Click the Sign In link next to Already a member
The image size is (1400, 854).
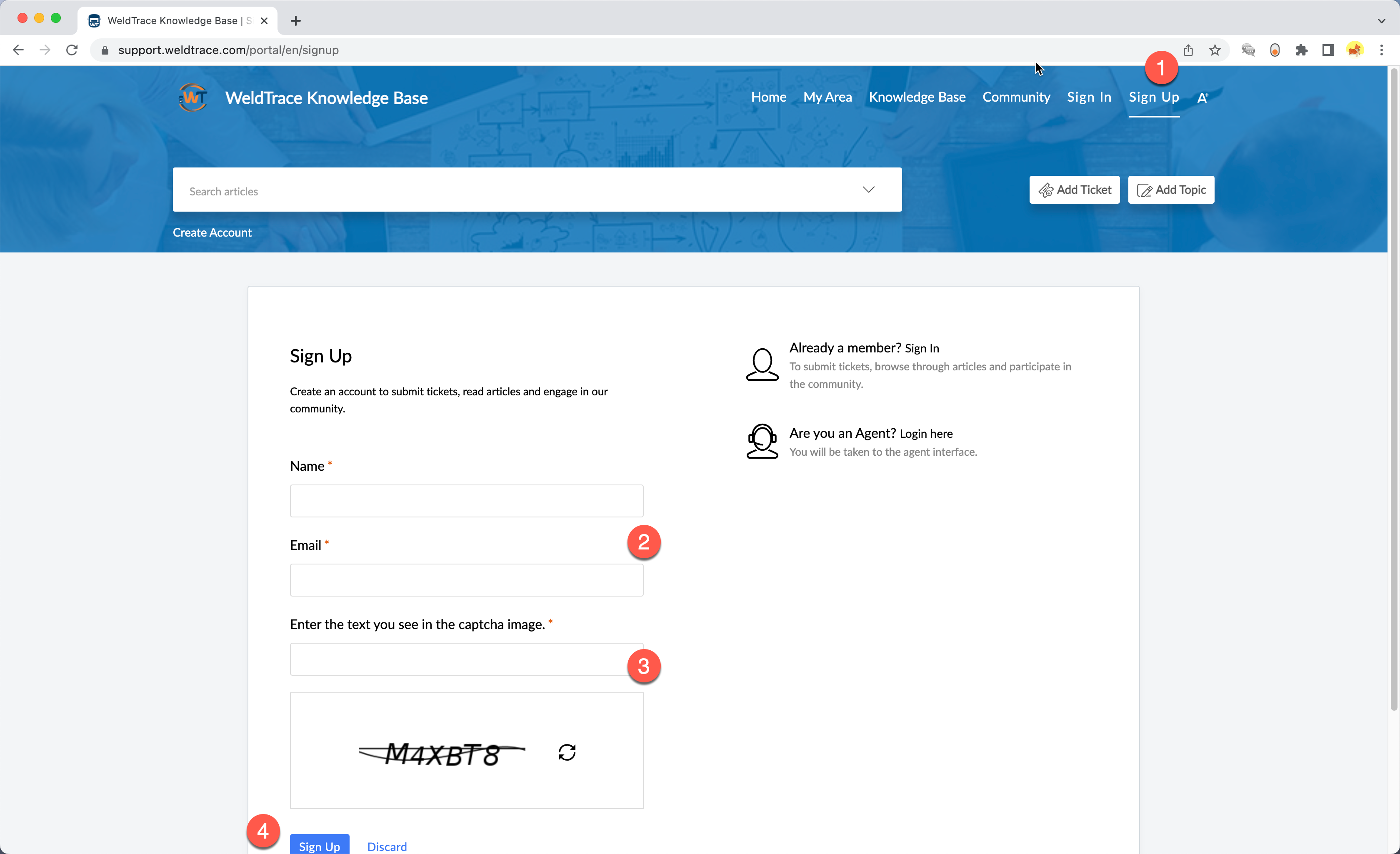point(922,348)
